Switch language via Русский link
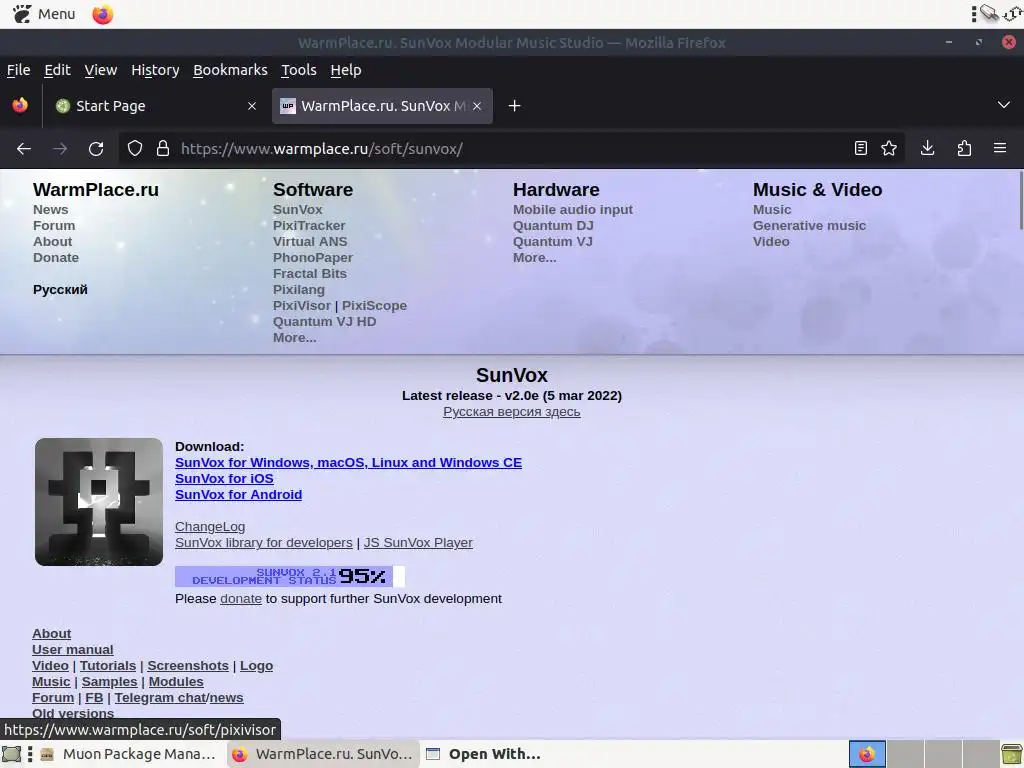This screenshot has width=1024, height=768. [x=60, y=289]
